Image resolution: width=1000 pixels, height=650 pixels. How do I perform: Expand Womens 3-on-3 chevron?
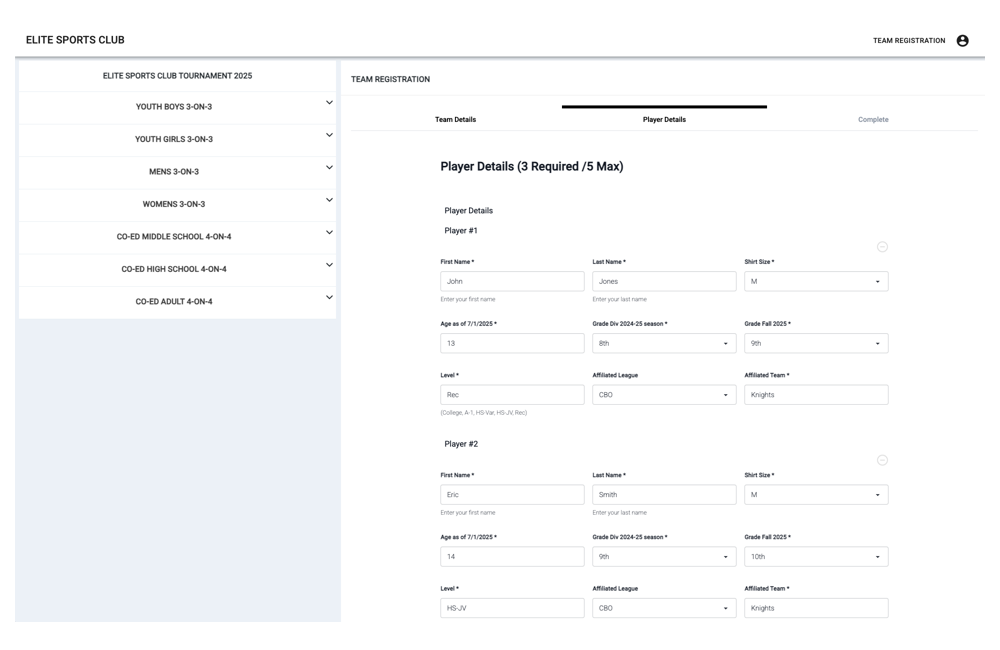click(329, 200)
